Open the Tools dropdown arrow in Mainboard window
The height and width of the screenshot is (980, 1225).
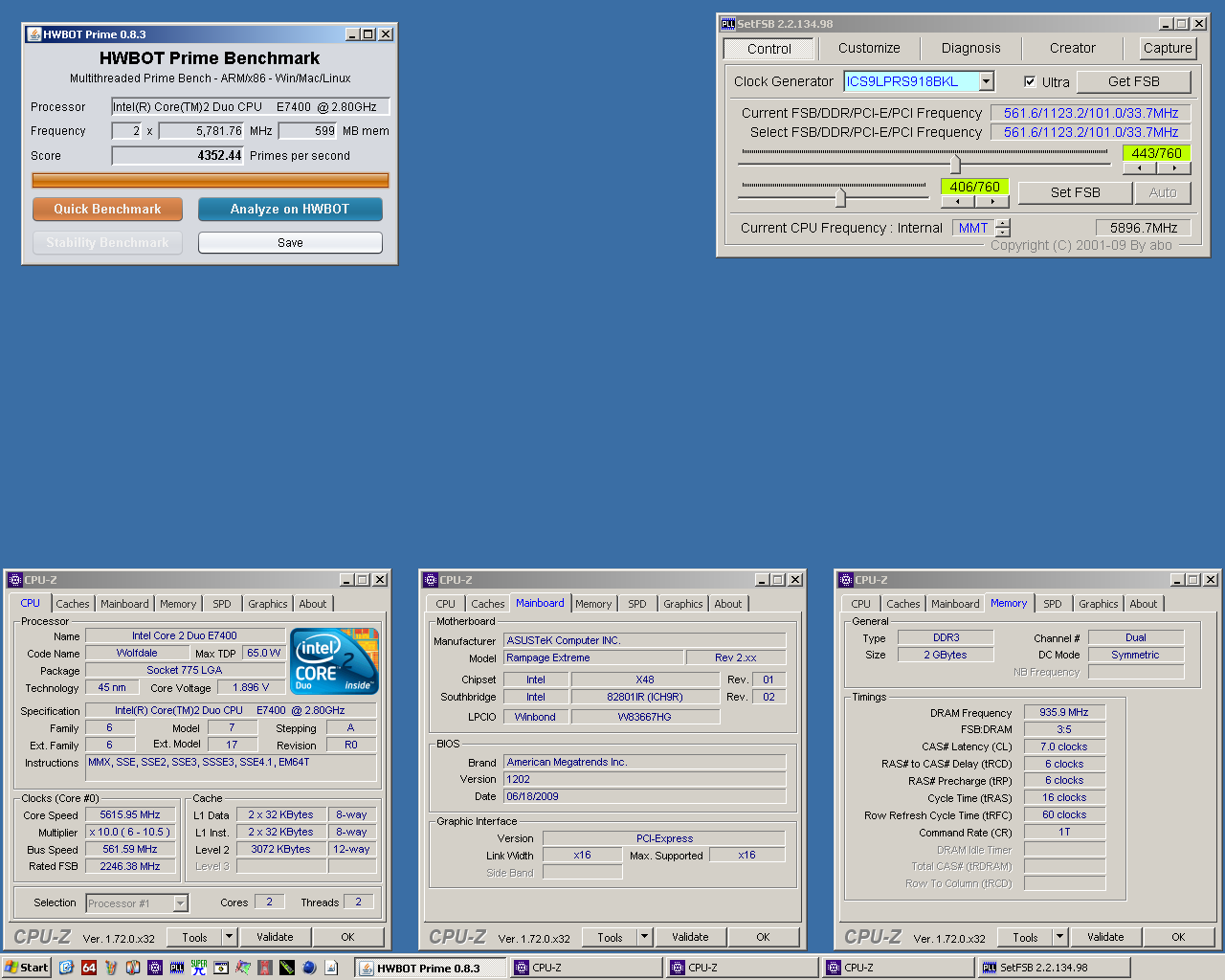(644, 937)
